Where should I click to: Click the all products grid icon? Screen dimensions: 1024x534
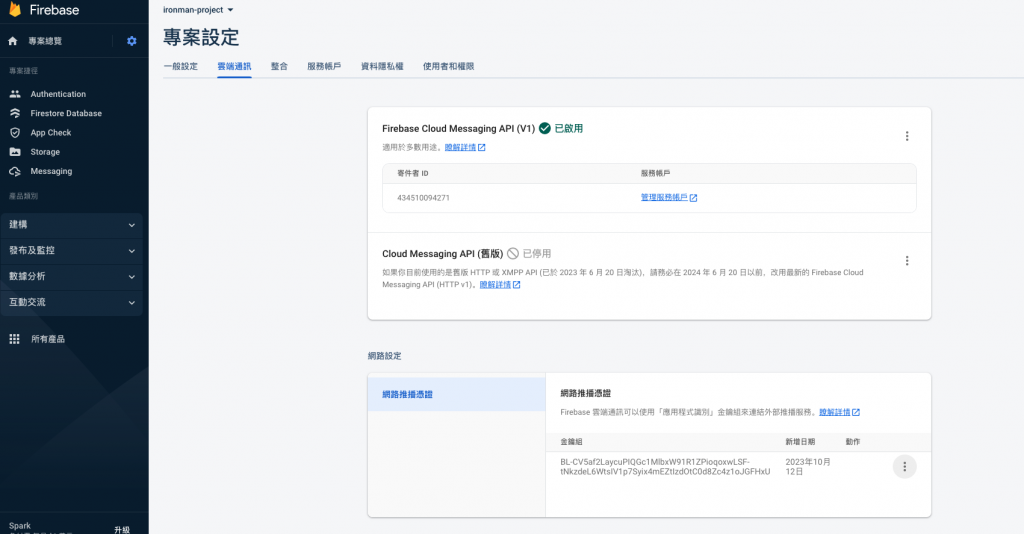tap(14, 339)
